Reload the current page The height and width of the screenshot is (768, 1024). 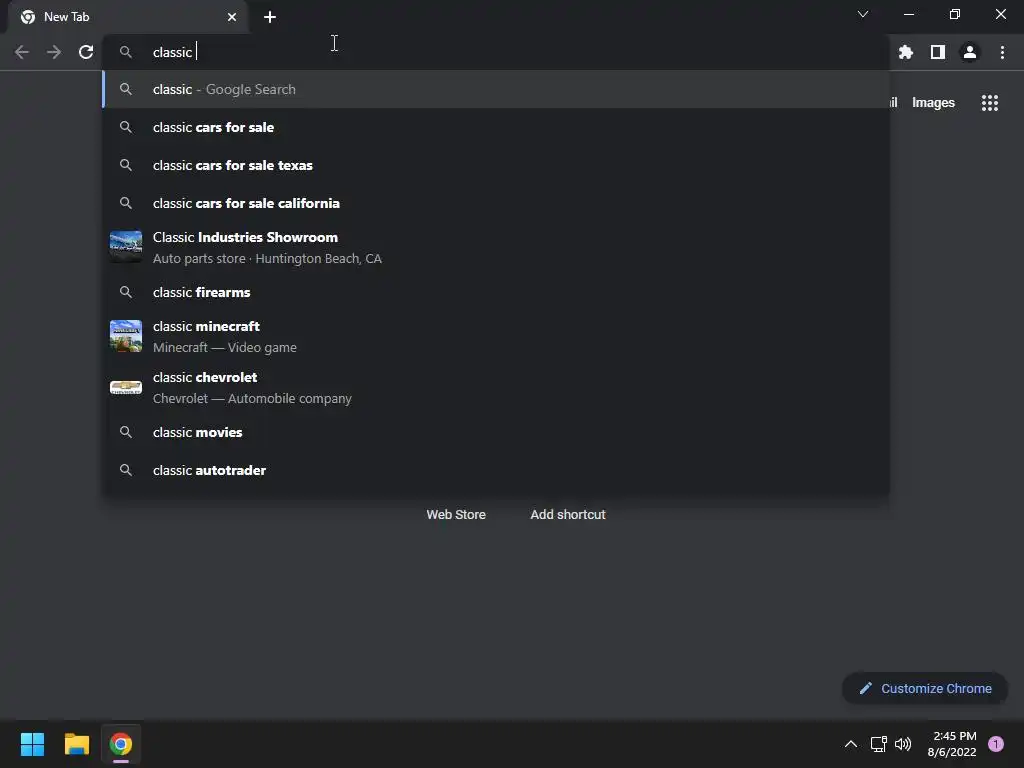click(x=86, y=52)
